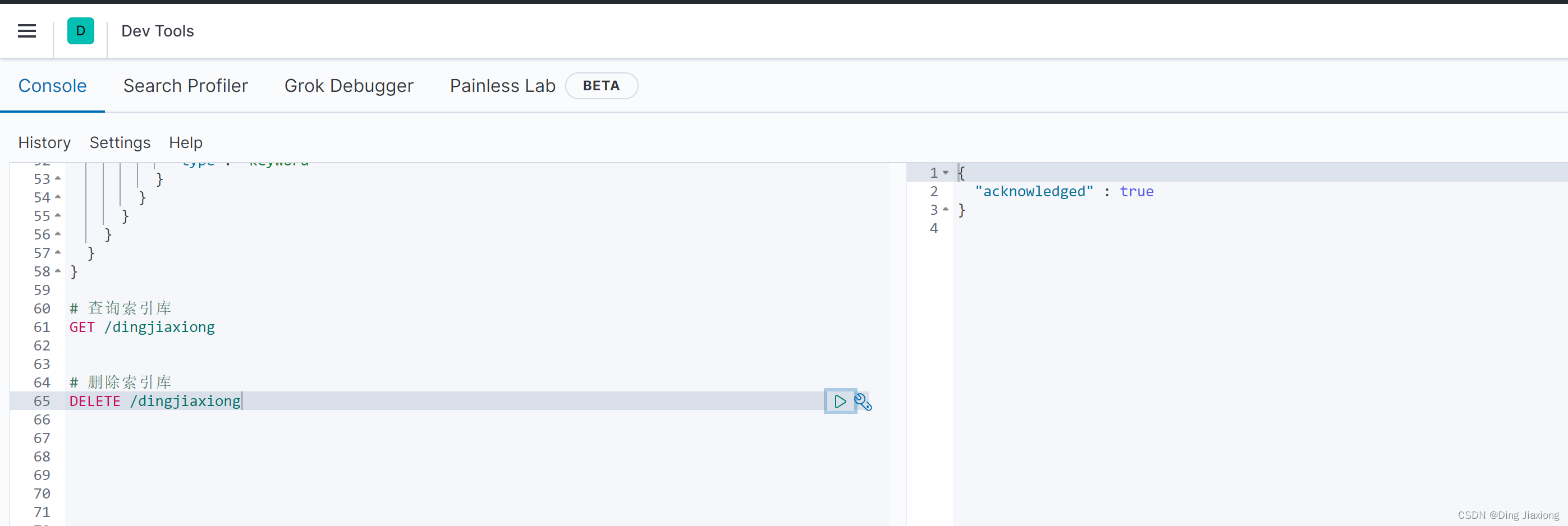Run the DELETE request with play icon

pyautogui.click(x=840, y=402)
